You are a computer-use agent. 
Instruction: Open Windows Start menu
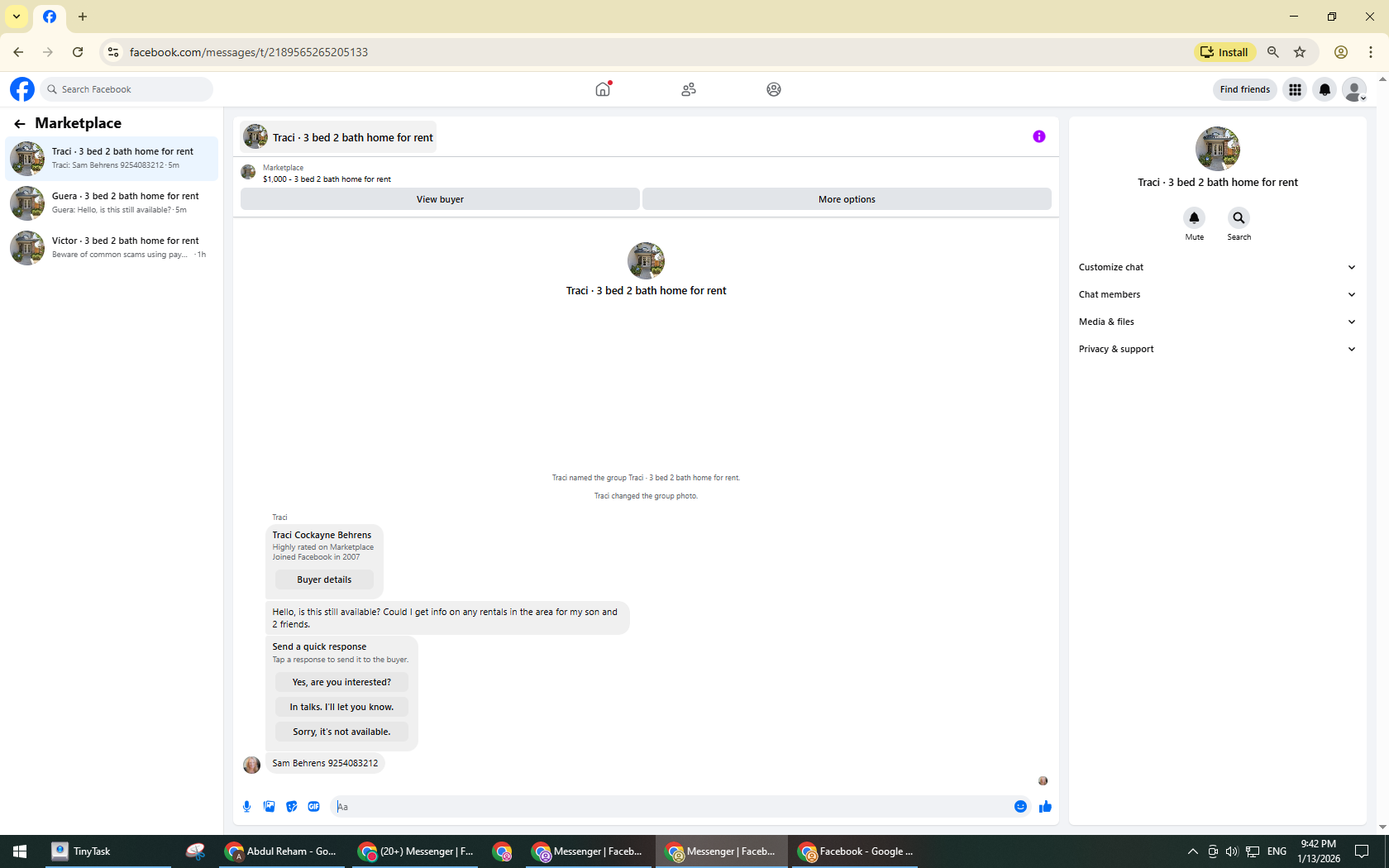click(20, 851)
